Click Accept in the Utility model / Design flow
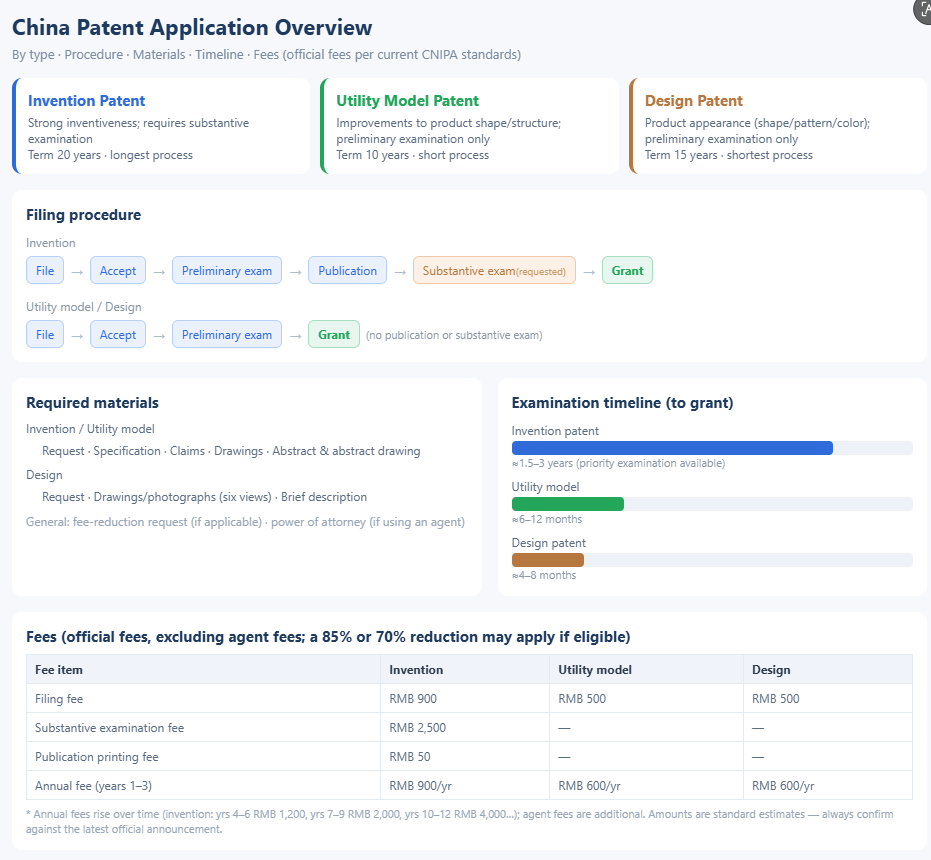 (x=118, y=334)
